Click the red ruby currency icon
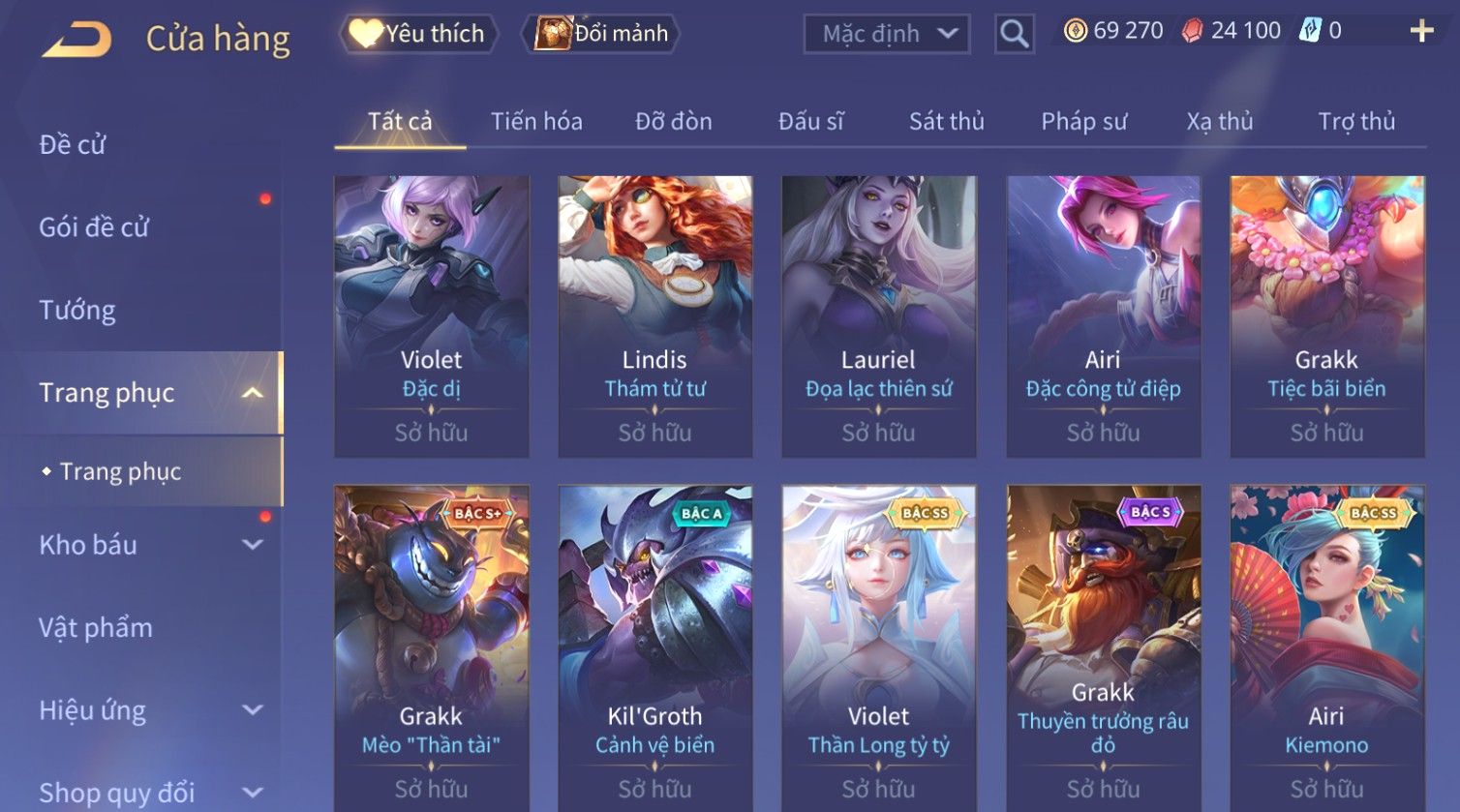1460x812 pixels. [1193, 31]
